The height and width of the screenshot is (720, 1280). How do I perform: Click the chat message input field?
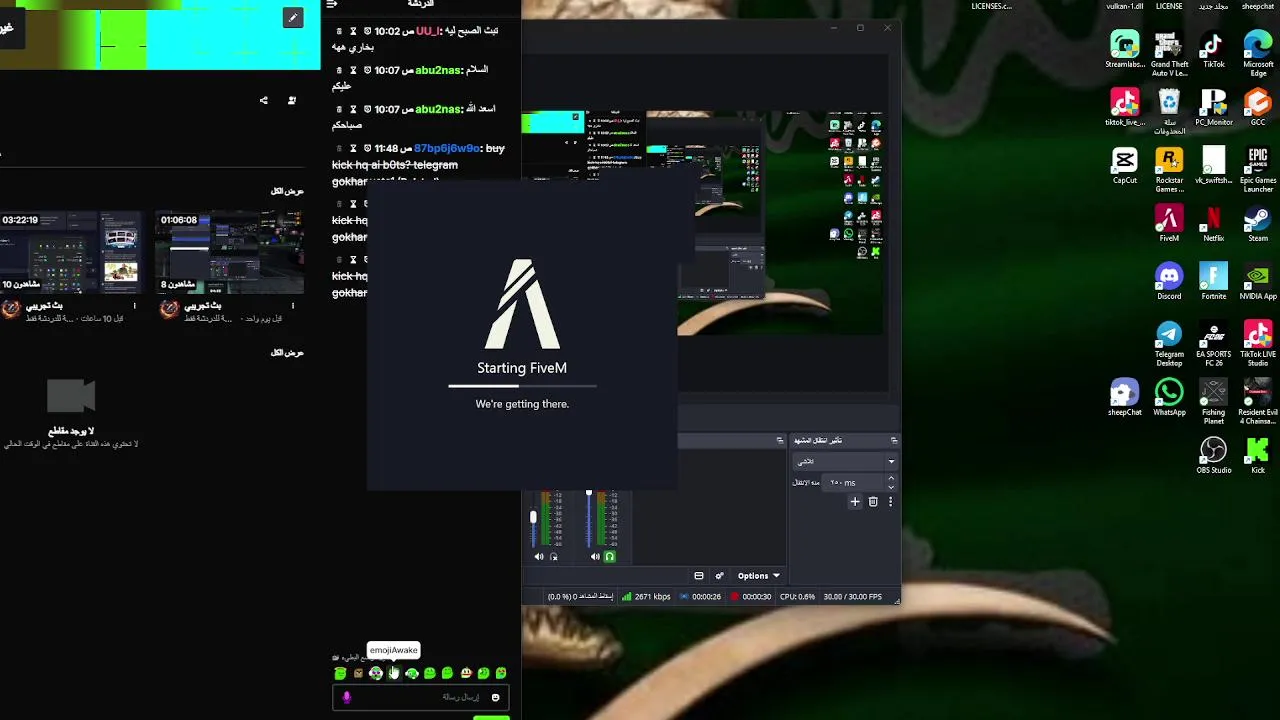(x=421, y=697)
